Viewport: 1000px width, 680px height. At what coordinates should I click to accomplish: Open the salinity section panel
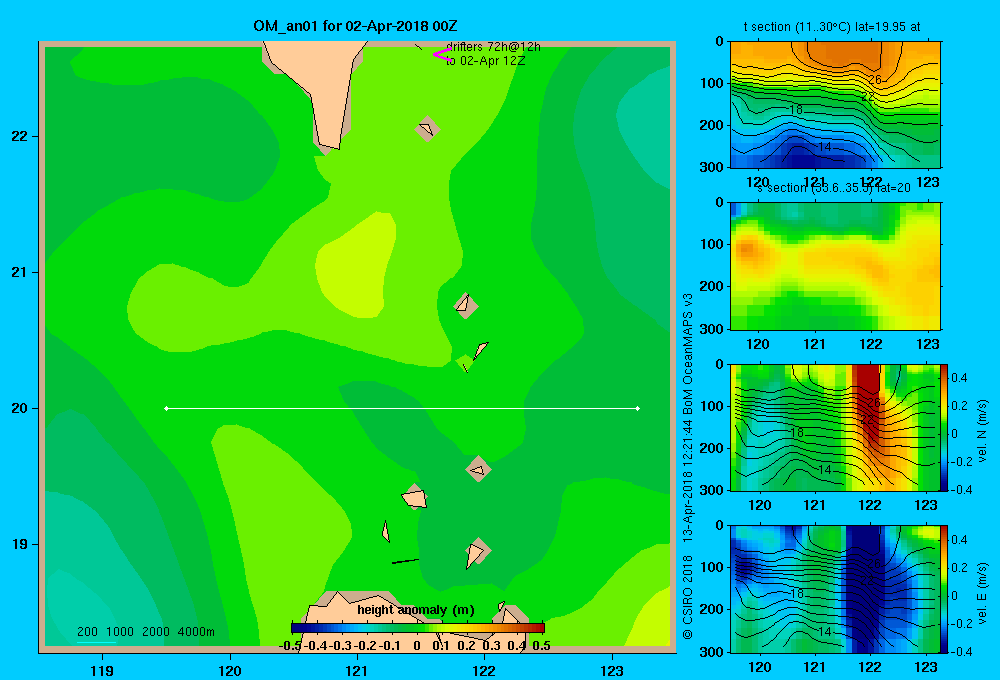pos(835,266)
